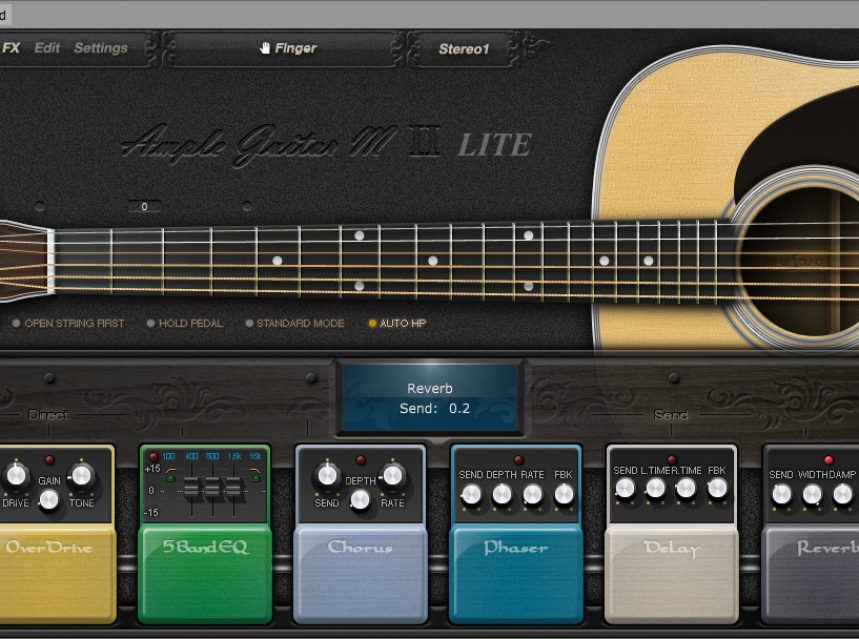Click the OverDrive Tone knob
The image size is (859, 639).
point(81,475)
